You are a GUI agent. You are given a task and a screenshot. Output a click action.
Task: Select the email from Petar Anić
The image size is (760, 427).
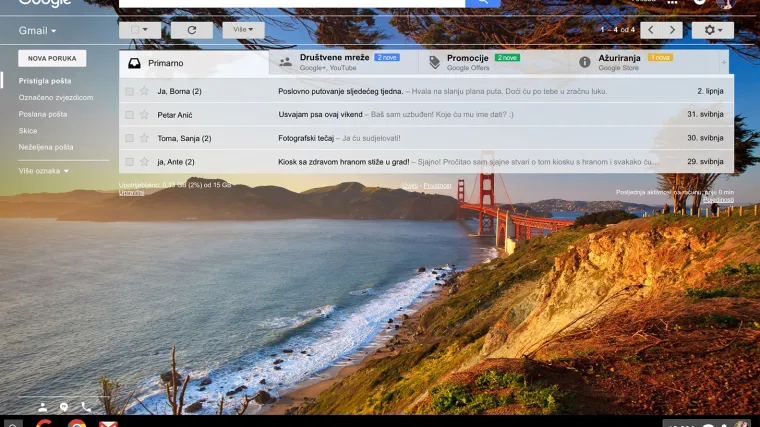(x=129, y=115)
